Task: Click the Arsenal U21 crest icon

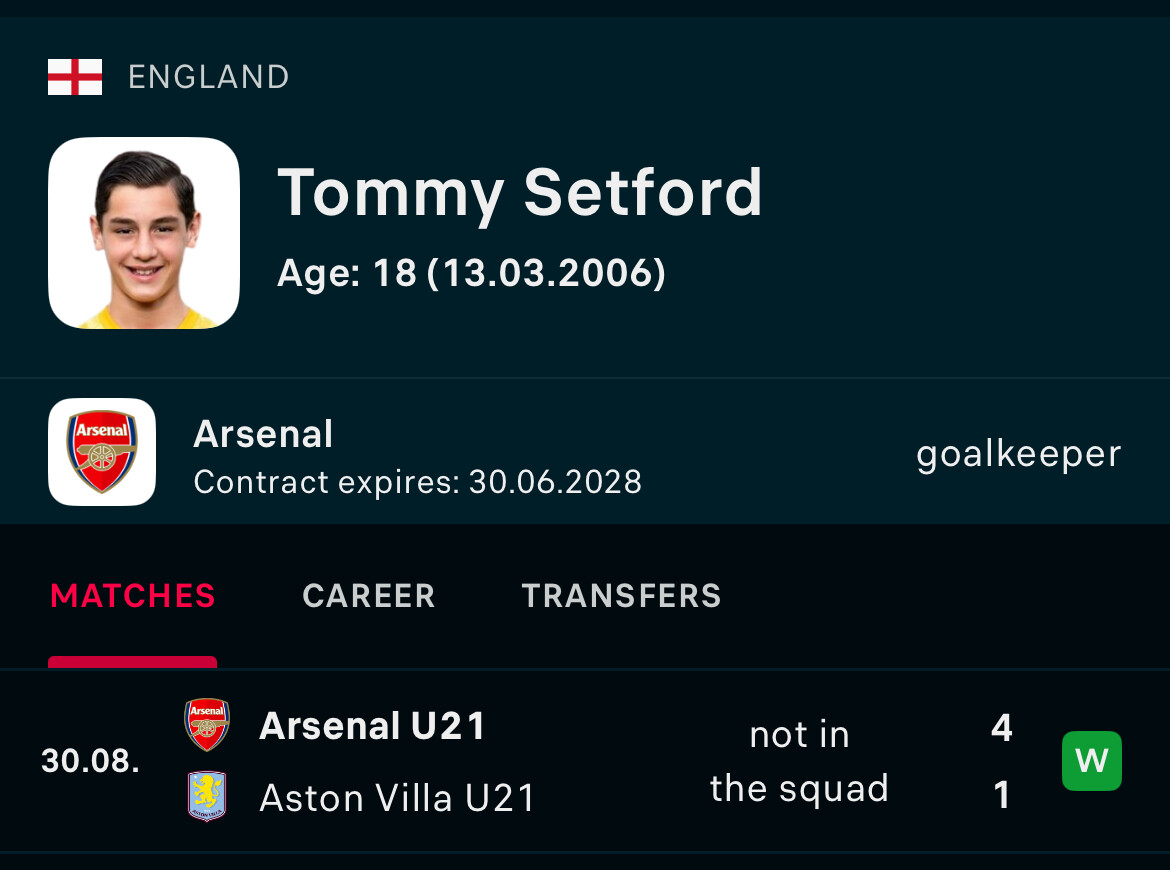Action: click(x=207, y=725)
